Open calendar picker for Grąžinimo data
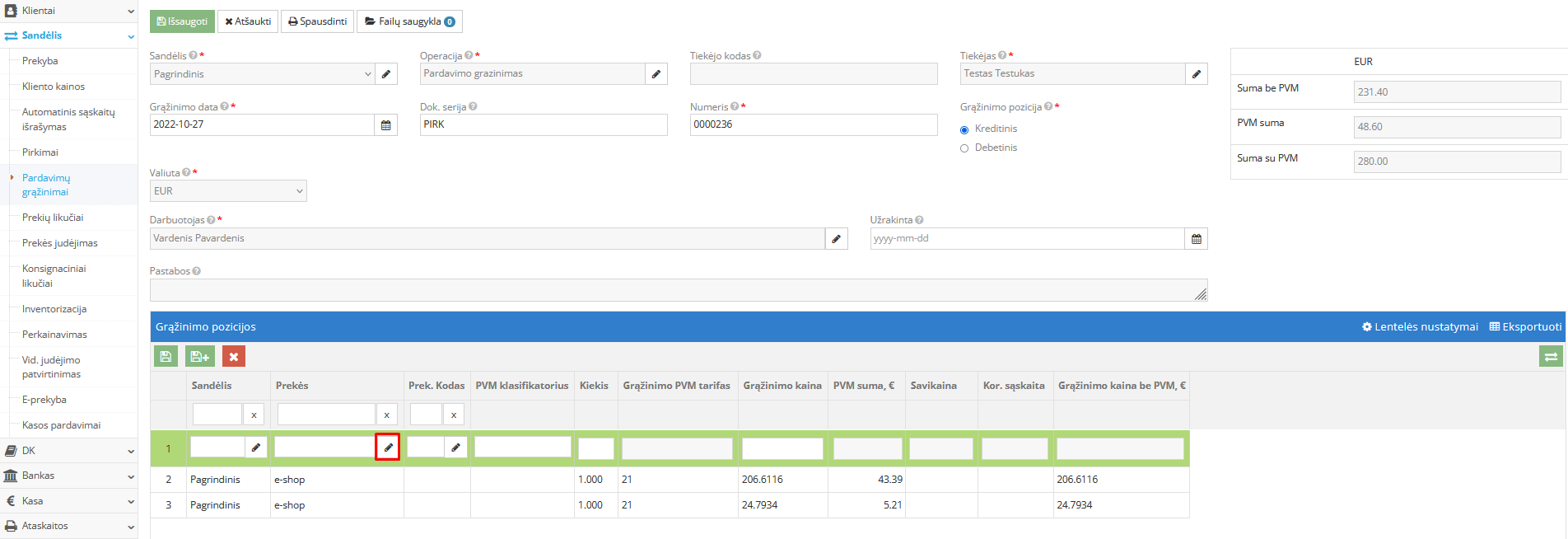Image resolution: width=1568 pixels, height=539 pixels. [385, 125]
